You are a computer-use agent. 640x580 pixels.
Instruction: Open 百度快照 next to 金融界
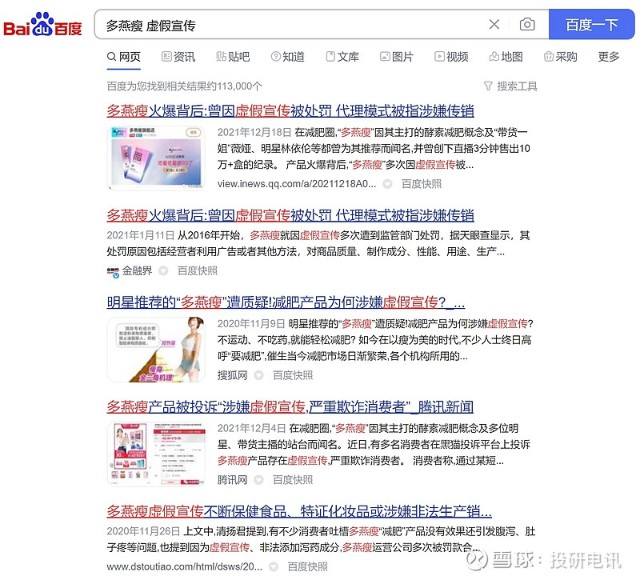click(x=198, y=271)
